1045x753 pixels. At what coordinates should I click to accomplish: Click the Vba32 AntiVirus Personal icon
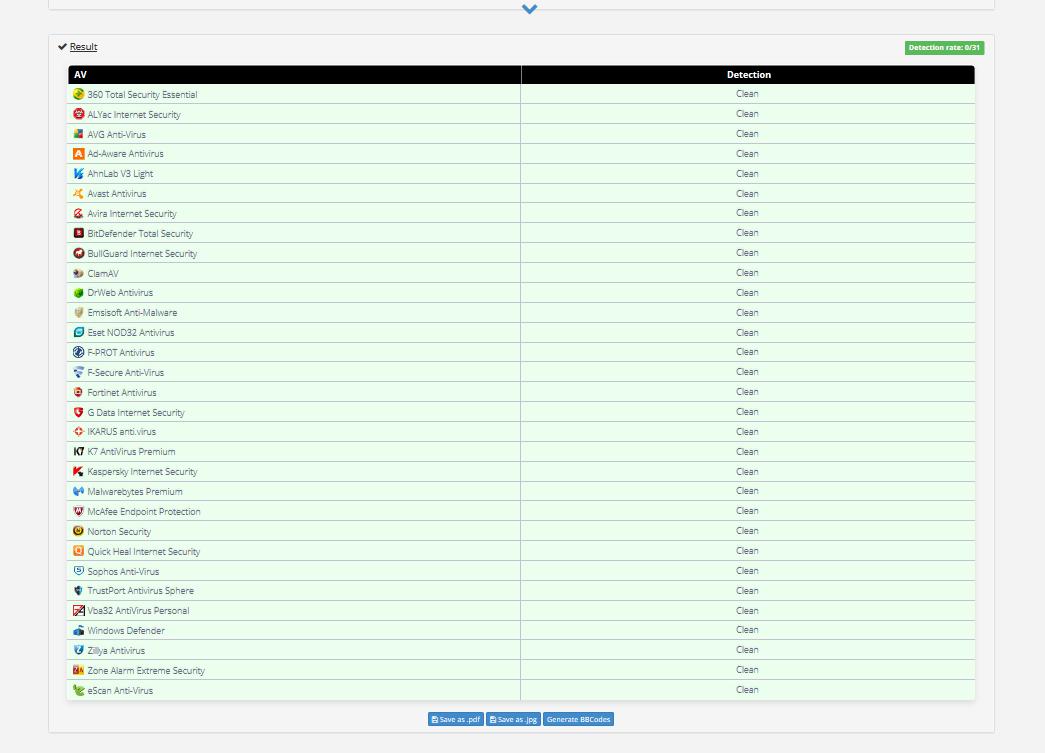[79, 610]
